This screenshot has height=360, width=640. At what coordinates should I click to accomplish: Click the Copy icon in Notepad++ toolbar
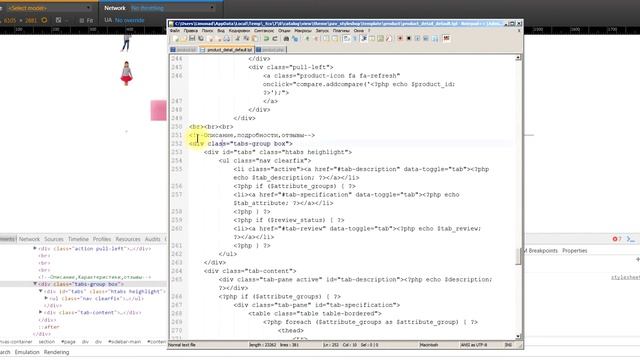pos(246,38)
